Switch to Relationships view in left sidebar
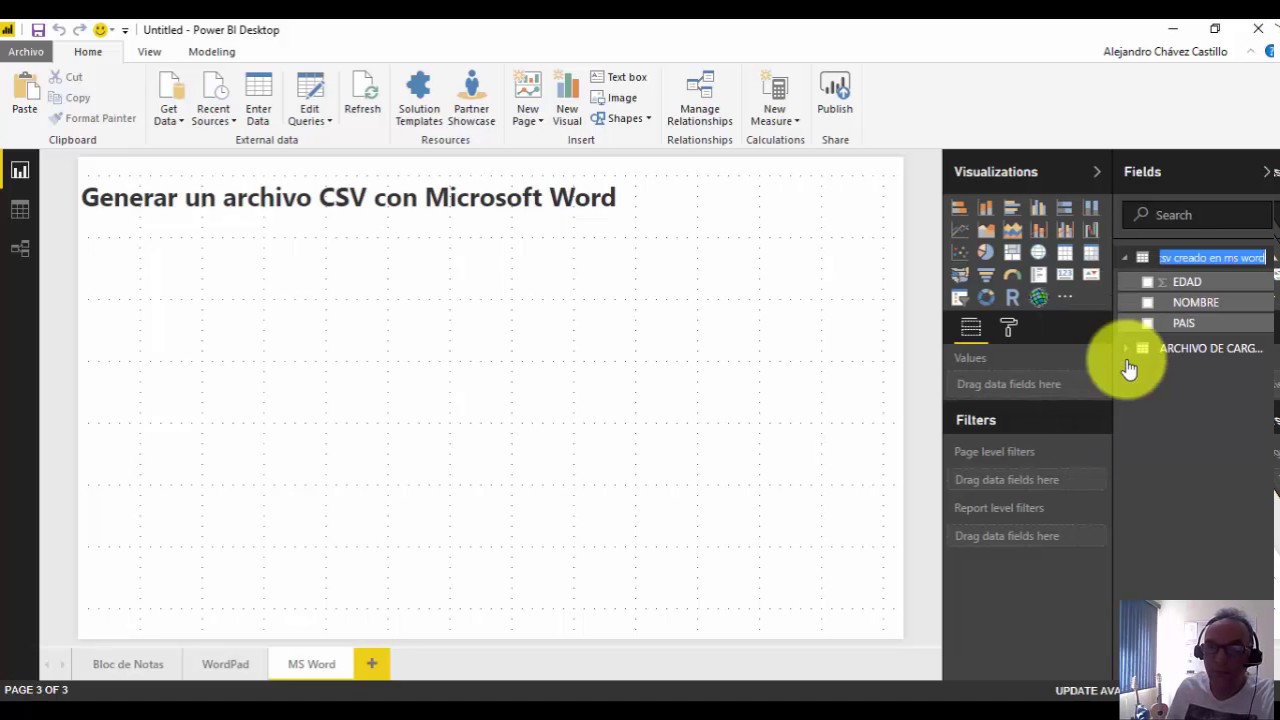This screenshot has height=720, width=1280. [20, 249]
